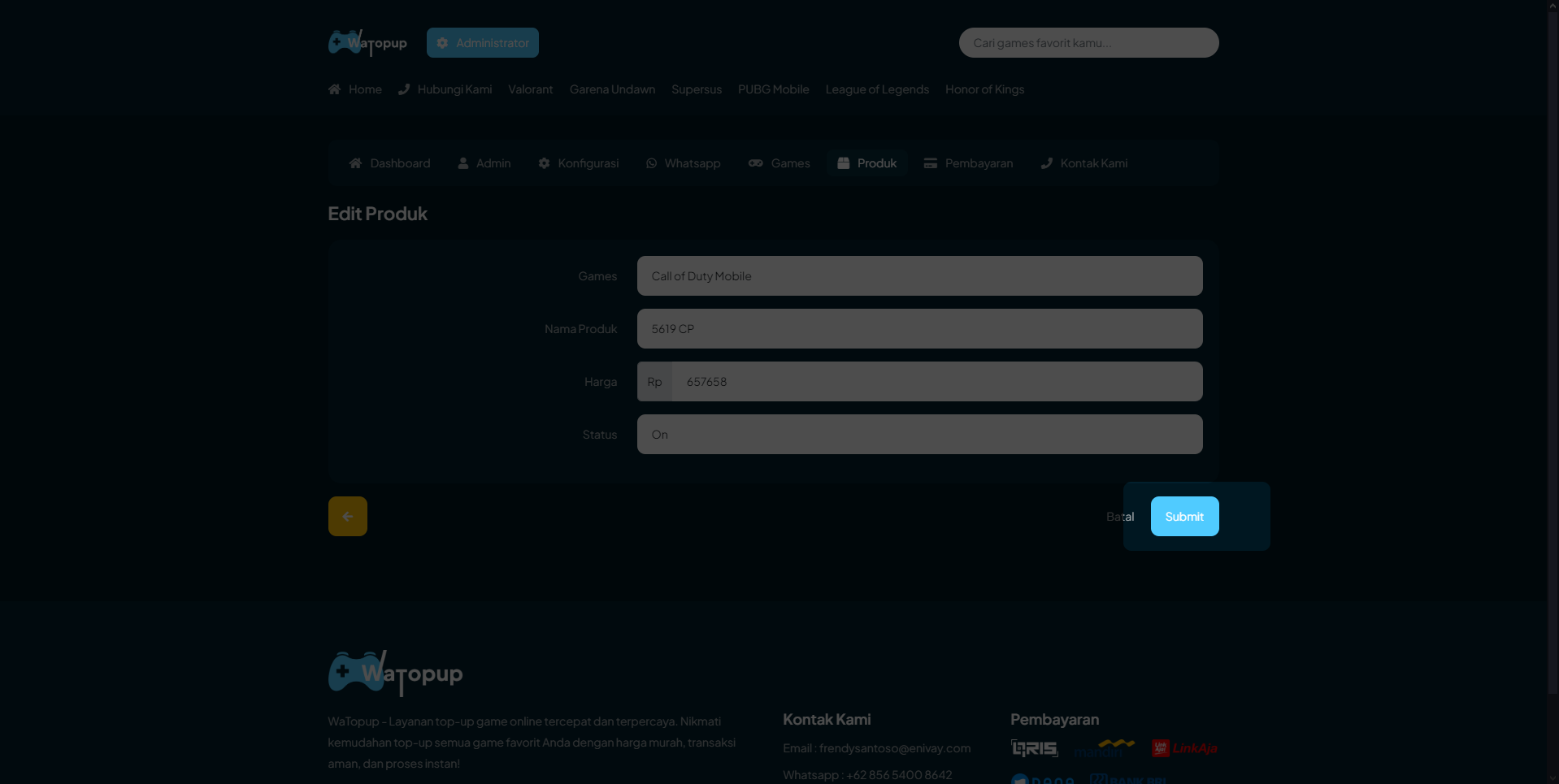Click the Administrator gear icon
Viewport: 1559px width, 784px height.
pos(442,43)
